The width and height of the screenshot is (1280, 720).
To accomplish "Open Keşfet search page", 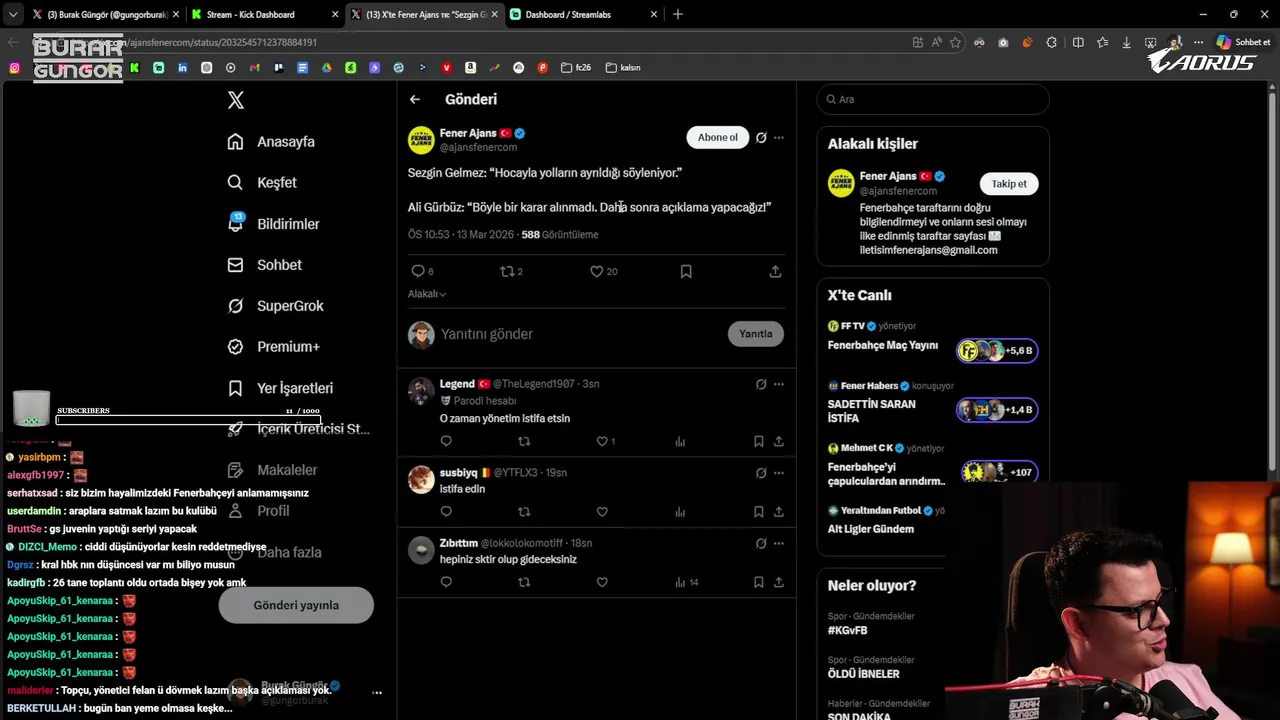I will click(x=262, y=183).
